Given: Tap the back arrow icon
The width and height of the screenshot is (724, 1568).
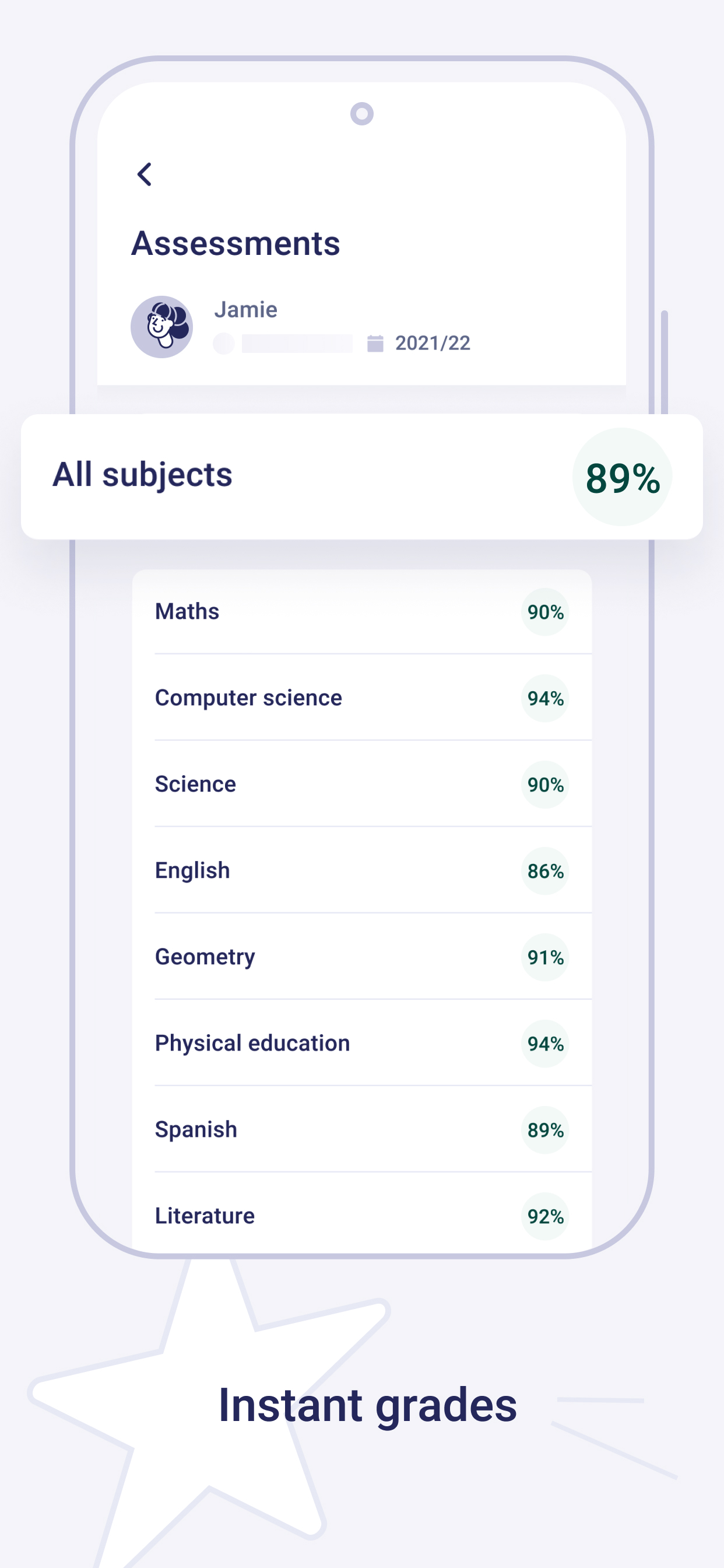Looking at the screenshot, I should [x=144, y=174].
